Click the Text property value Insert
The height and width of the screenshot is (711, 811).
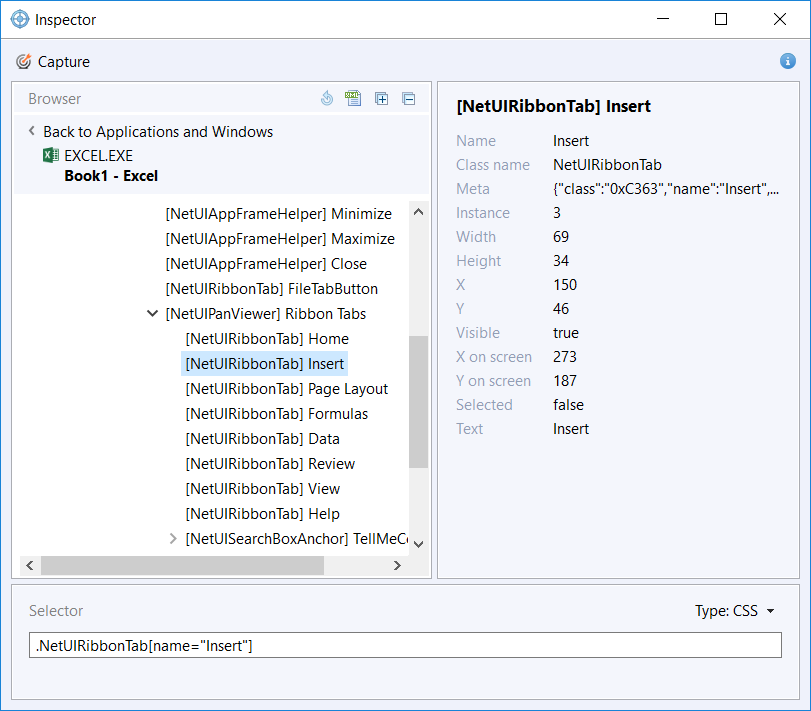(x=571, y=429)
